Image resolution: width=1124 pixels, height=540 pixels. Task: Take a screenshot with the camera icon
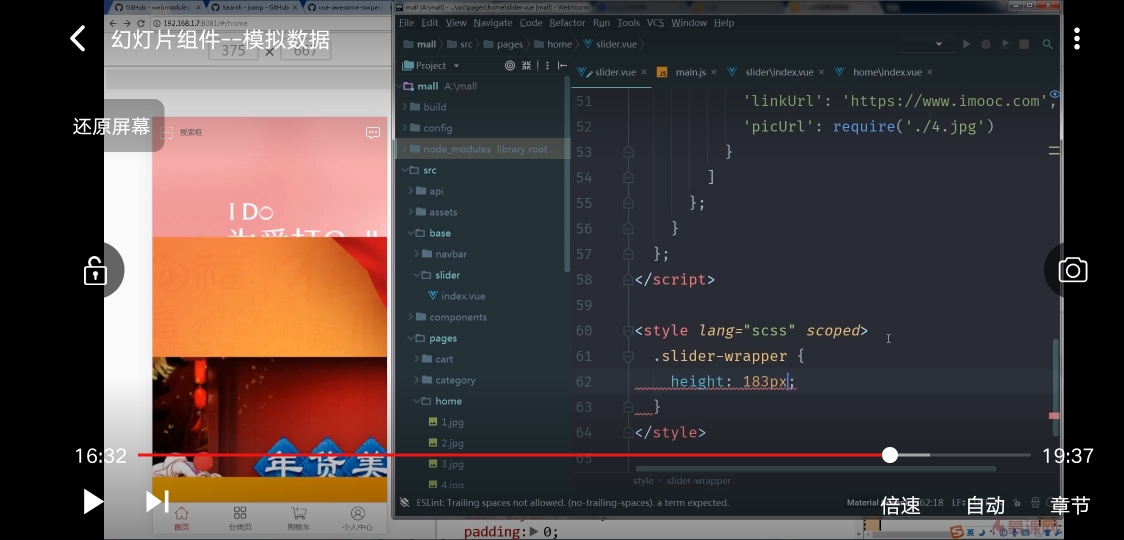click(x=1073, y=270)
